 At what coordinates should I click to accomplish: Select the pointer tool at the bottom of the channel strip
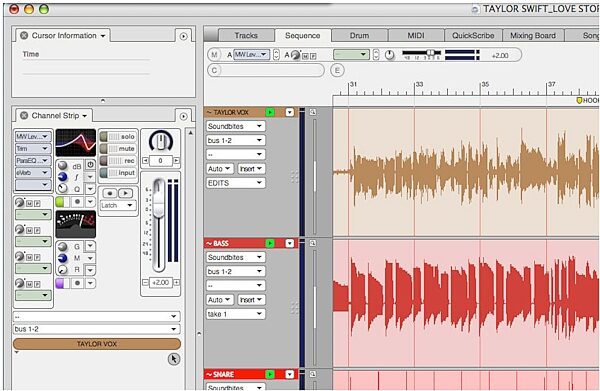tap(174, 359)
